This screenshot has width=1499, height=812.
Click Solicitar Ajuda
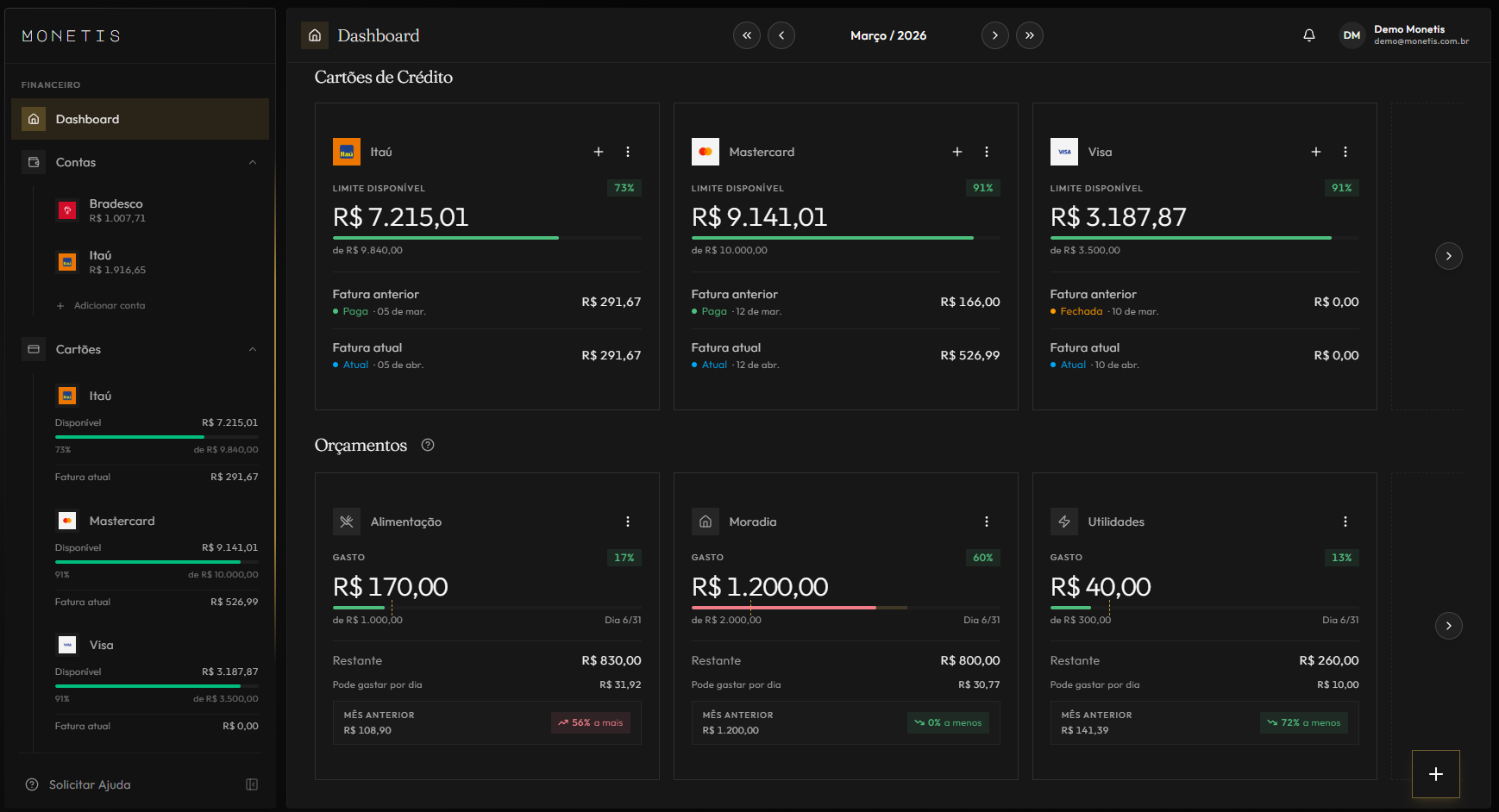(x=90, y=784)
